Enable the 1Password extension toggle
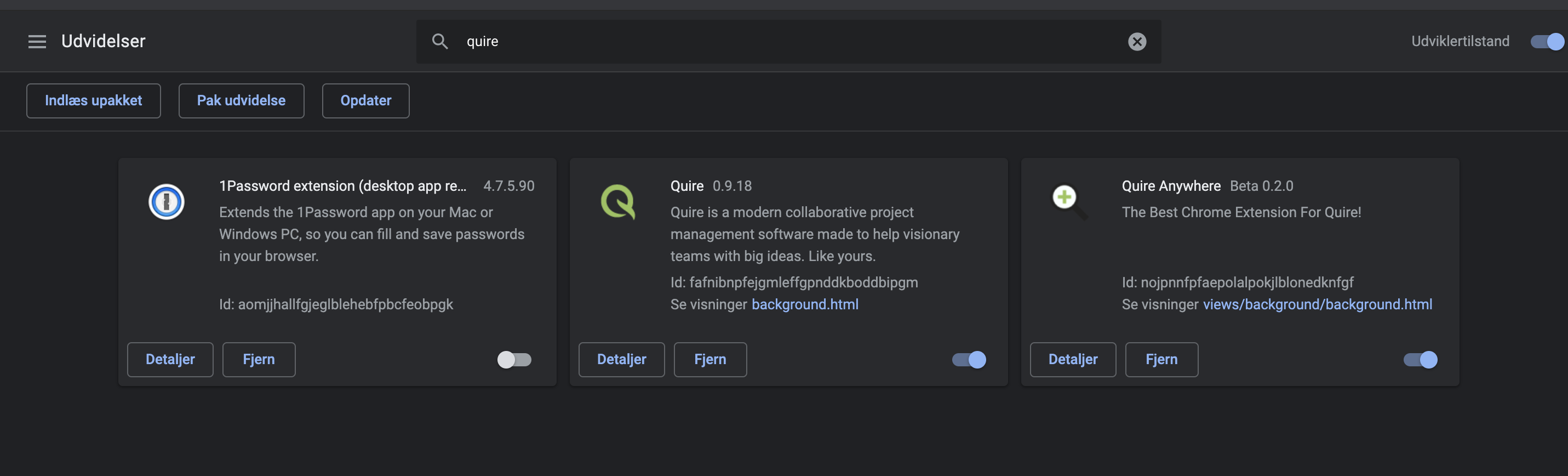This screenshot has width=1568, height=476. pyautogui.click(x=514, y=360)
